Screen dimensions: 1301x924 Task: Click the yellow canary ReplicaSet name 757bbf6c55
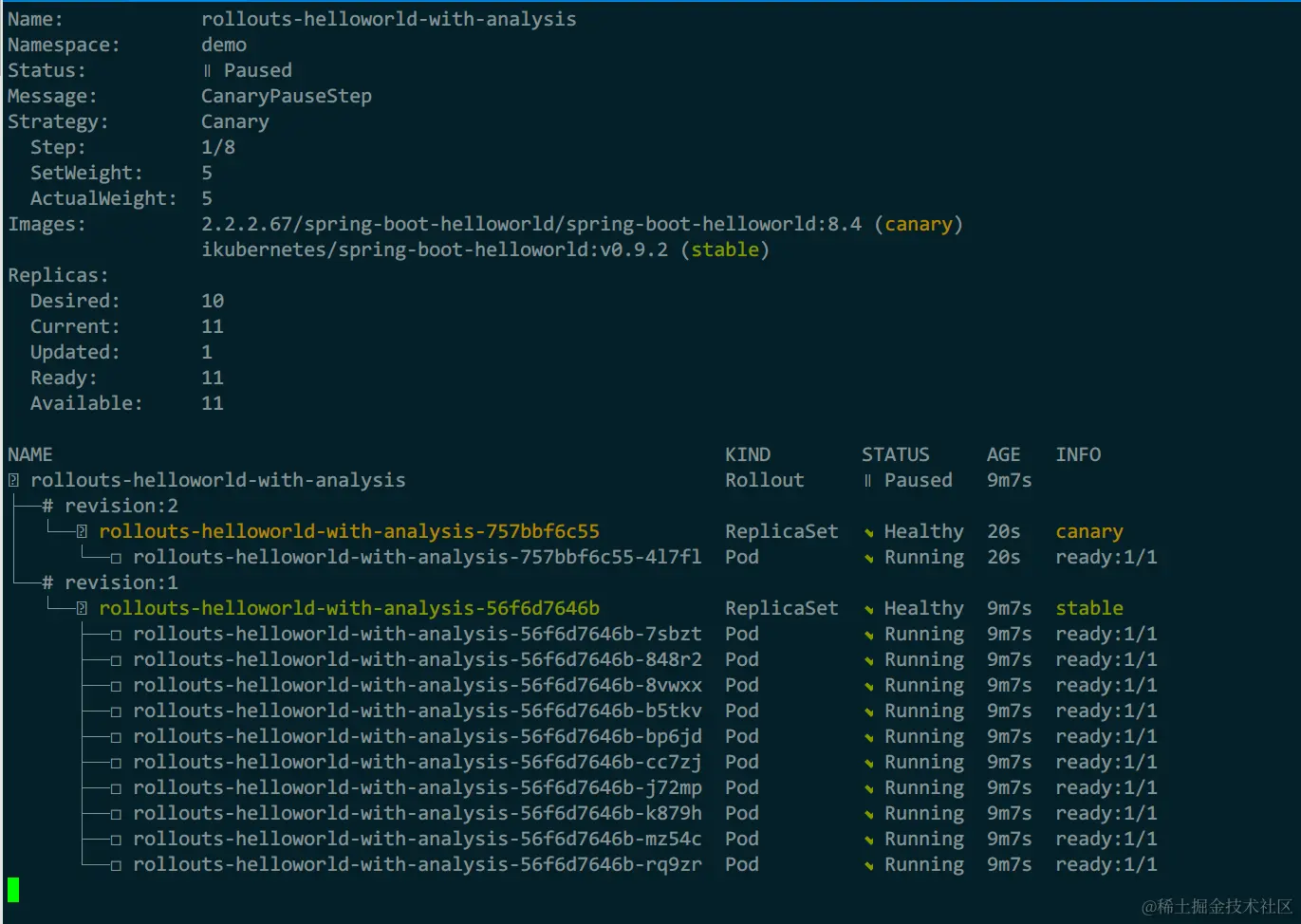tap(349, 531)
